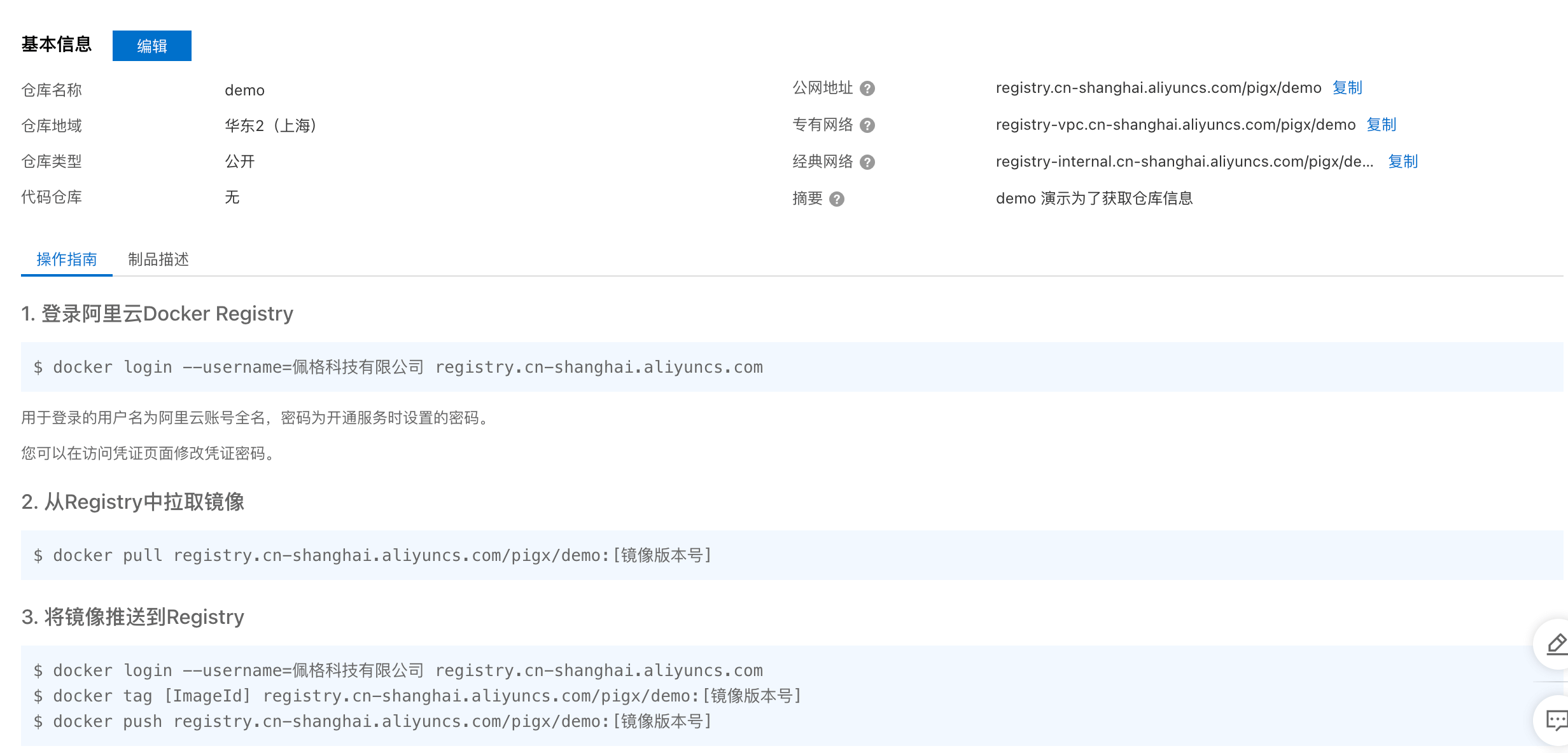The image size is (1568, 753).
Task: Click the help icon beside 专有网络
Action: 867,125
